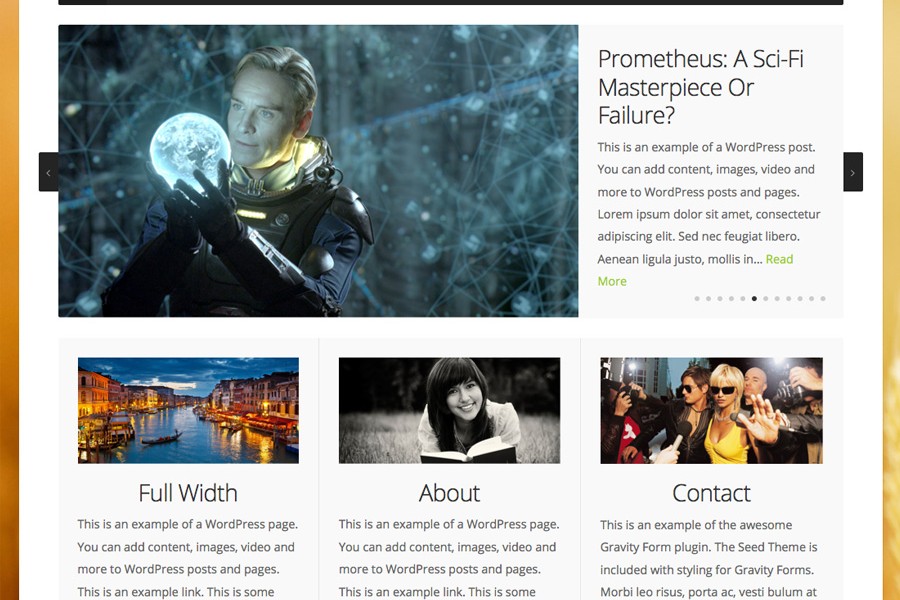Click the active dark pagination dot

[x=754, y=299]
